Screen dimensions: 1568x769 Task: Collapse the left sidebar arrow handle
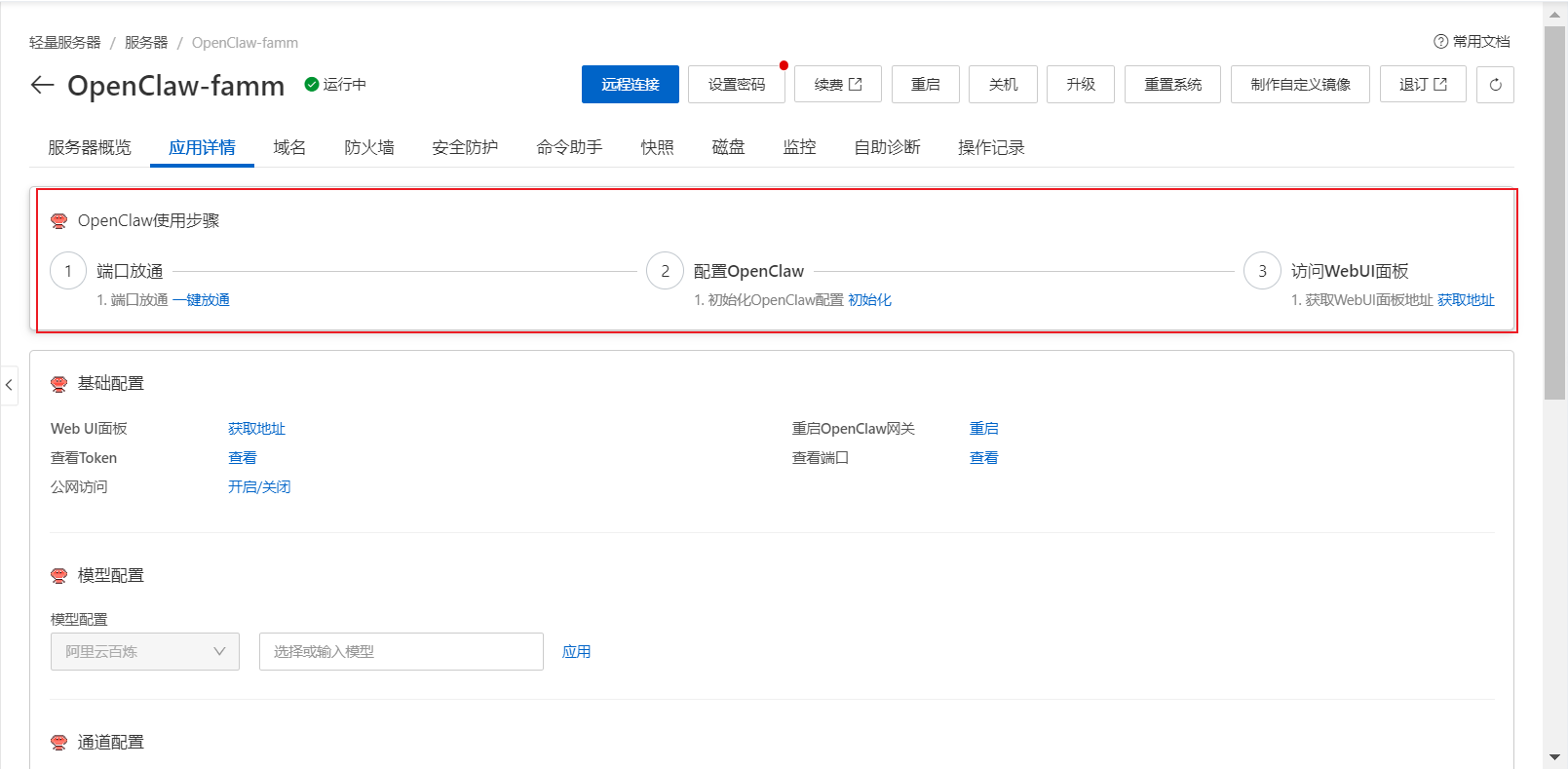coord(9,385)
